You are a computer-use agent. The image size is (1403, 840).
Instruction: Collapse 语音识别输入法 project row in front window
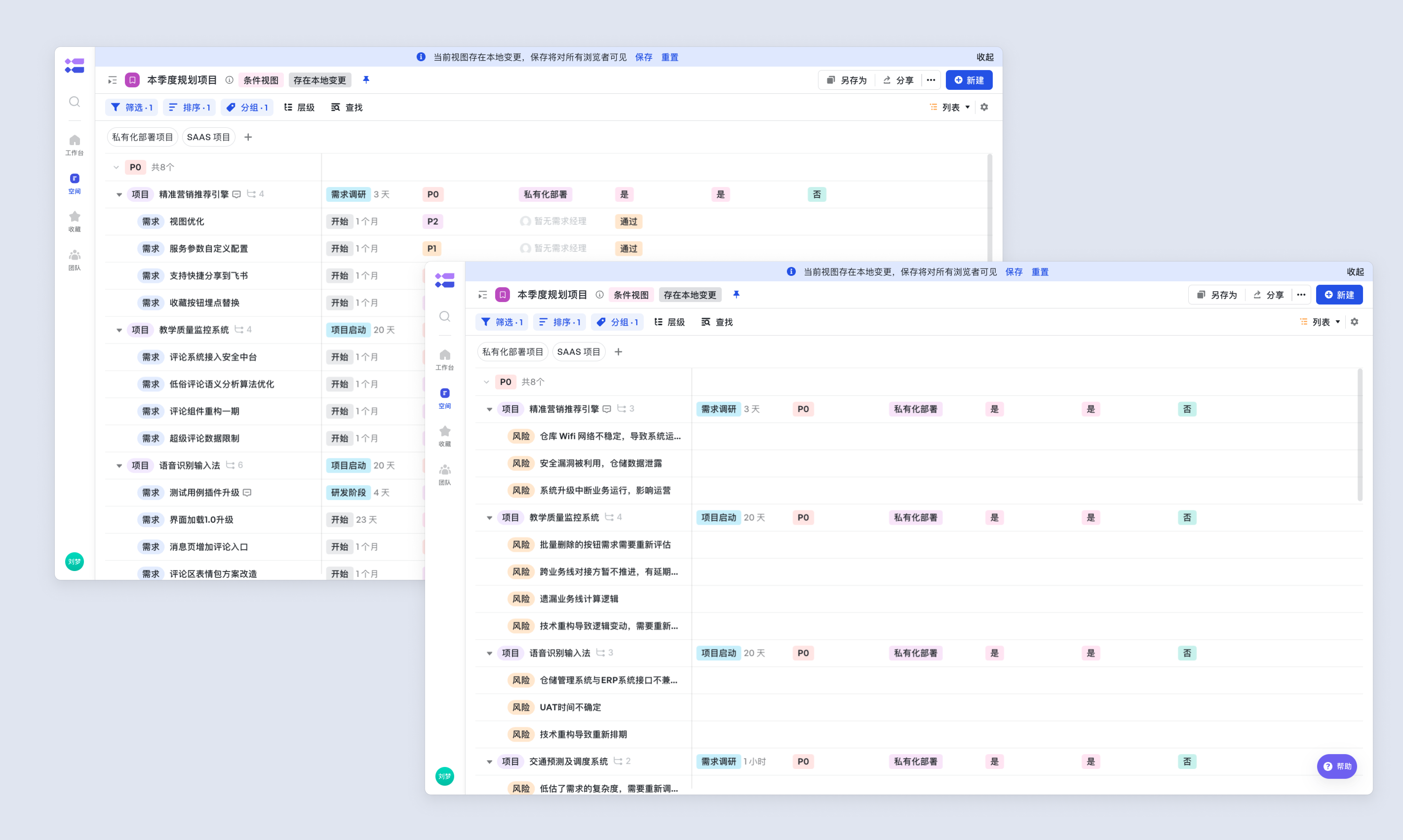click(490, 653)
